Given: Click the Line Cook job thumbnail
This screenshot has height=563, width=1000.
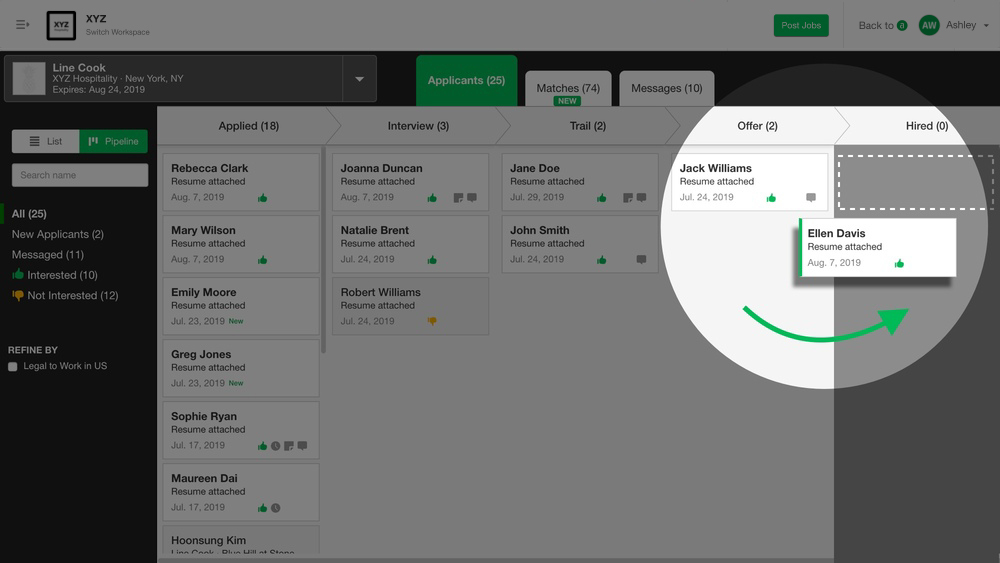Looking at the screenshot, I should [29, 78].
